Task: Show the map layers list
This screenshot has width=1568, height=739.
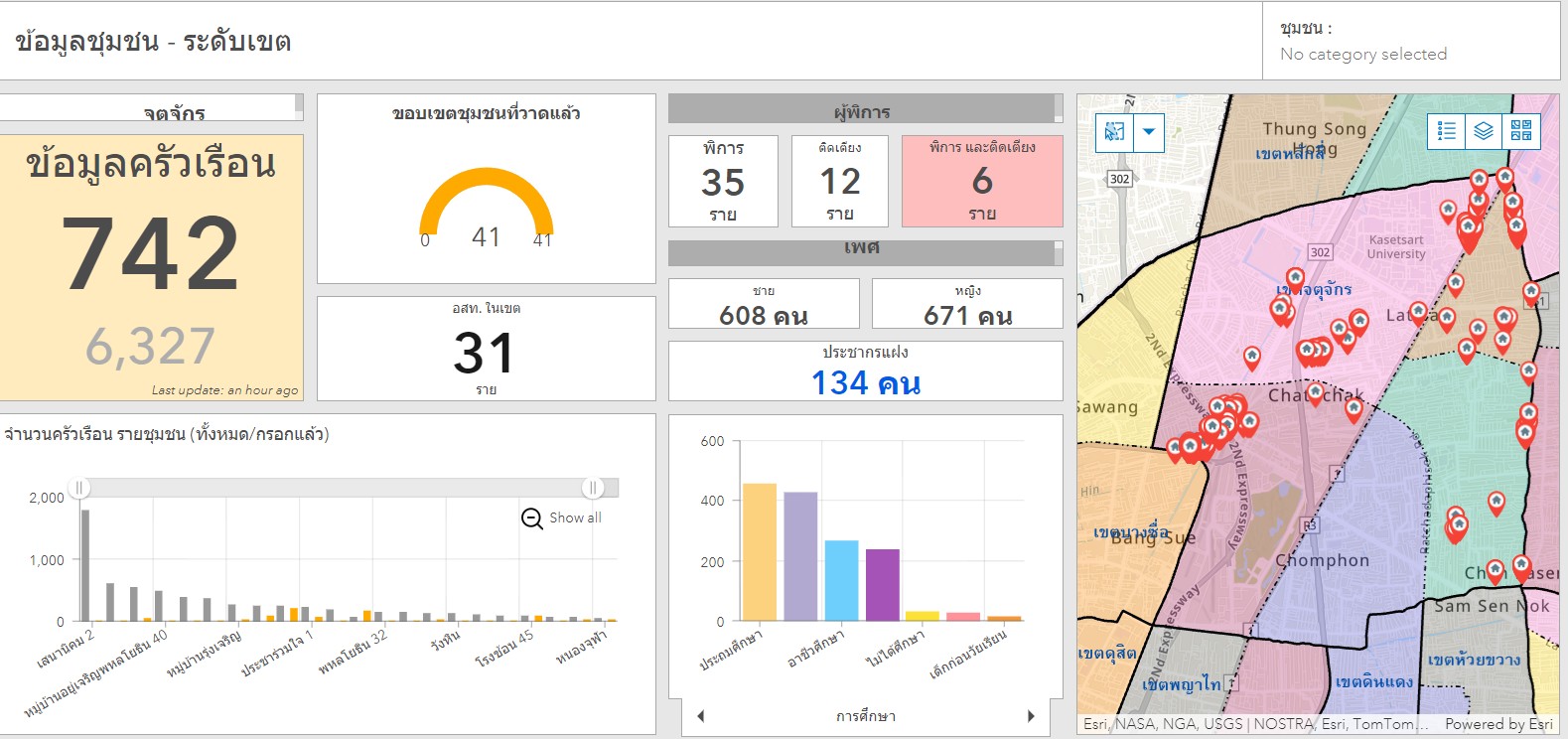Action: point(1483,131)
